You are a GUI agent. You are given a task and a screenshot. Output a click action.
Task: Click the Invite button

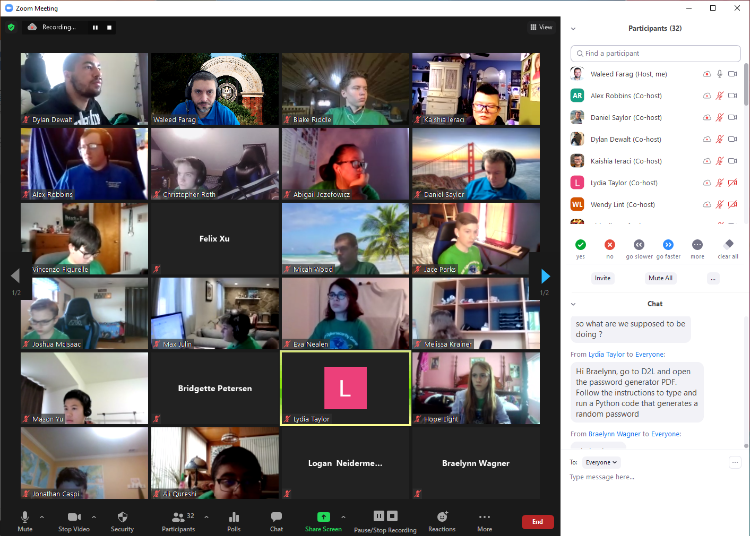click(602, 278)
